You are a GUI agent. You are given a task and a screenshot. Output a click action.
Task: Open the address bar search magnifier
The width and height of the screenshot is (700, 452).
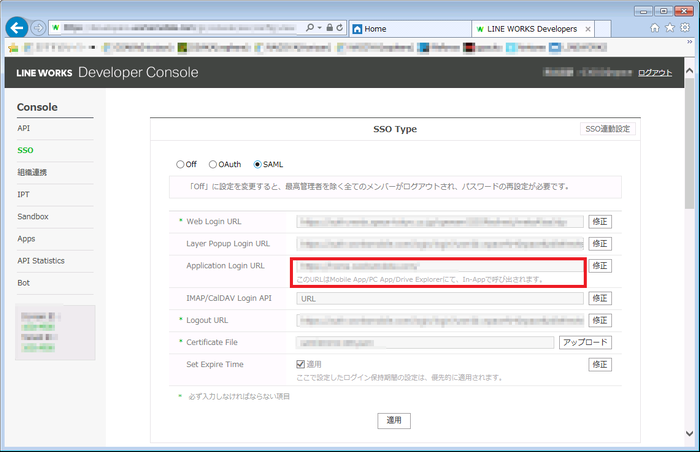[310, 28]
